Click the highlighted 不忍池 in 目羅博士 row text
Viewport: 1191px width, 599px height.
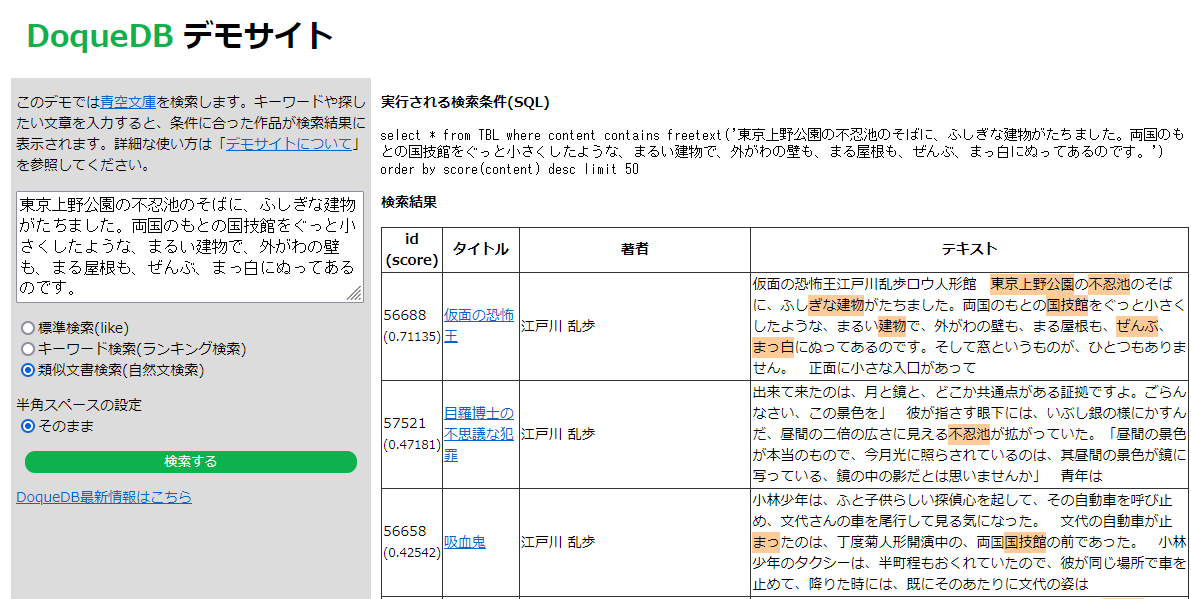[969, 434]
